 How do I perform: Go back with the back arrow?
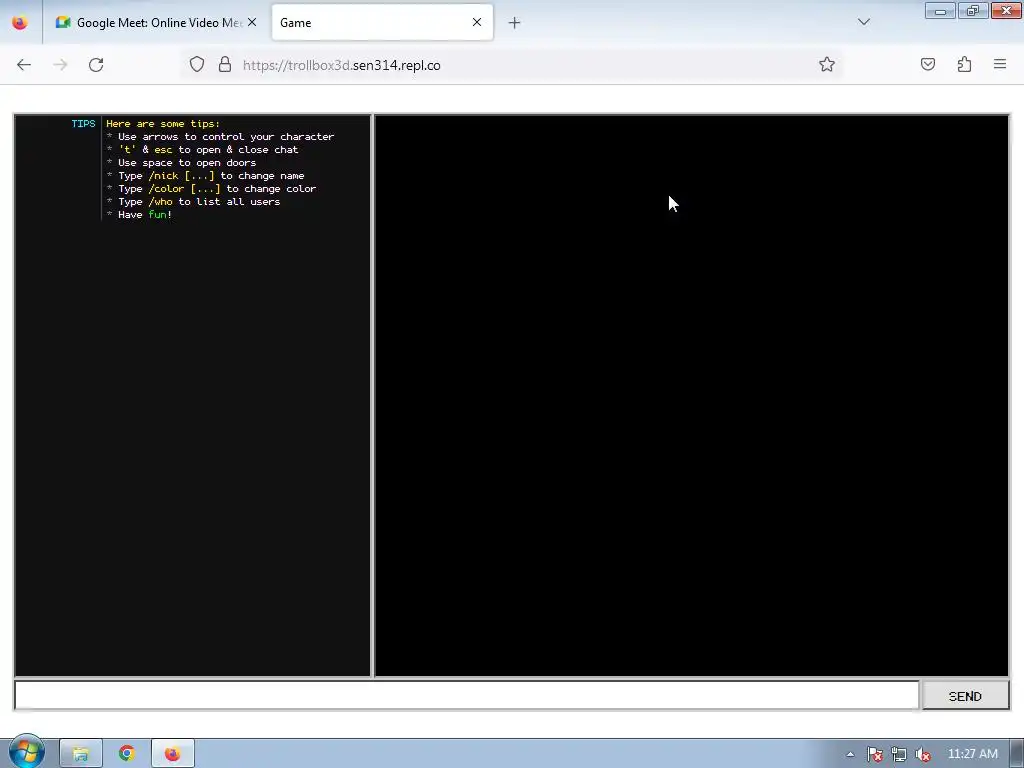(x=24, y=65)
